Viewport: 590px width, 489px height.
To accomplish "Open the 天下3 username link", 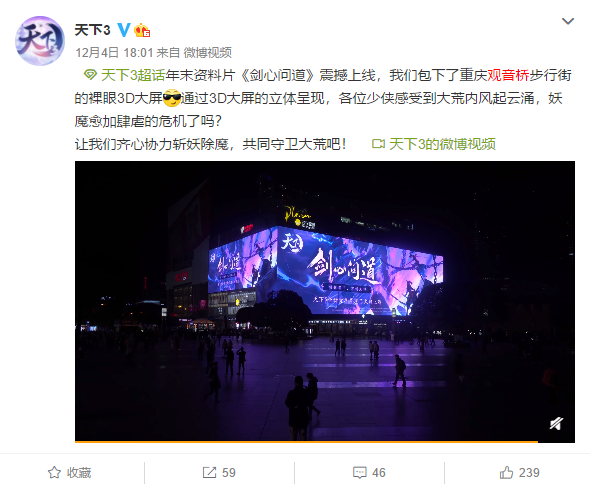I will coord(92,30).
